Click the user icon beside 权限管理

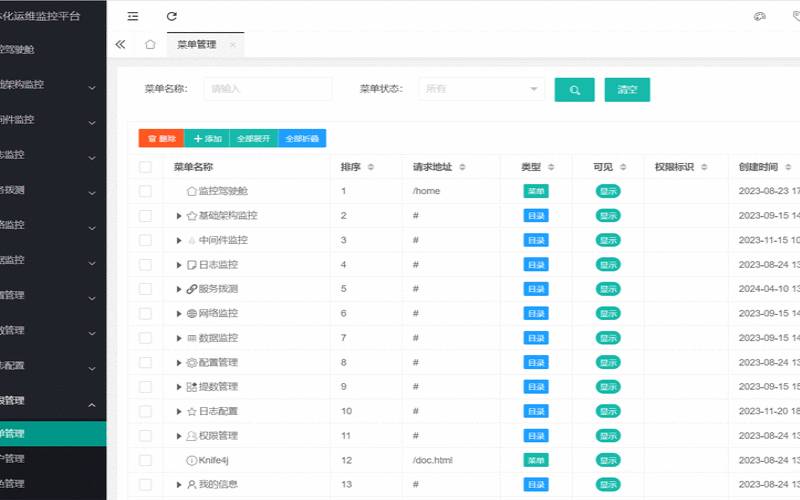[191, 436]
